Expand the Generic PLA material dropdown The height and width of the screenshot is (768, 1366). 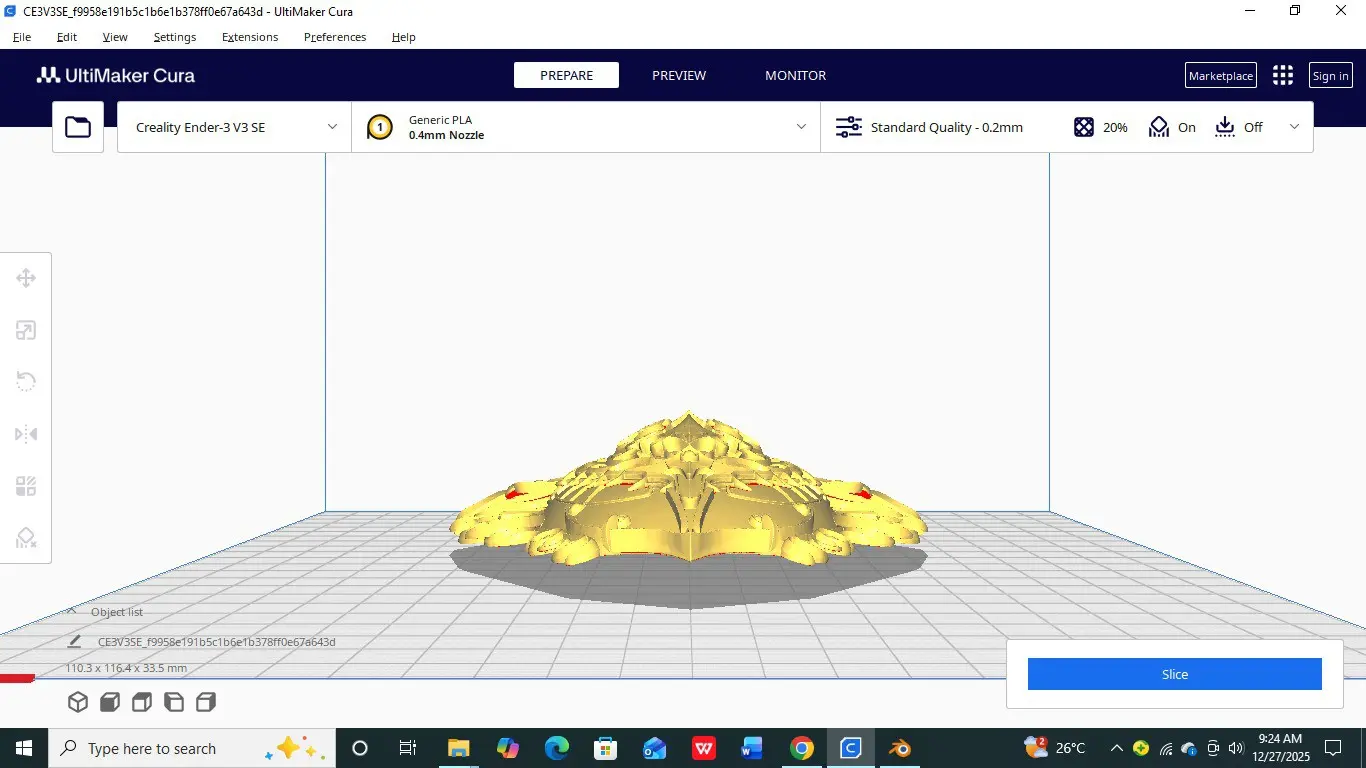click(586, 127)
